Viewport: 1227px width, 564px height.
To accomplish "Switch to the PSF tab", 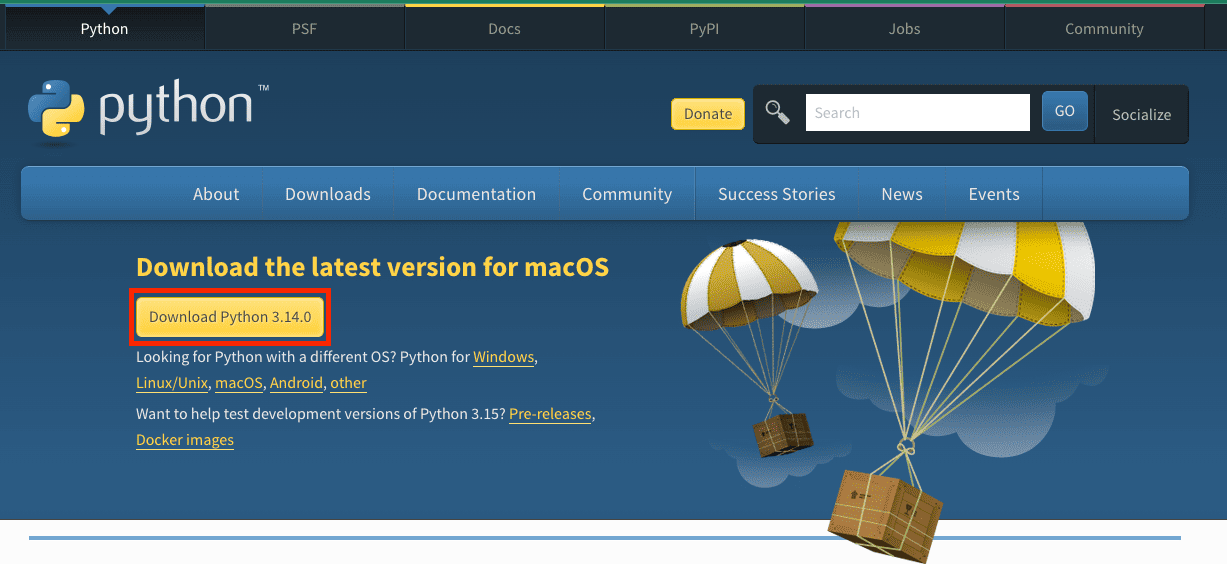I will (304, 29).
